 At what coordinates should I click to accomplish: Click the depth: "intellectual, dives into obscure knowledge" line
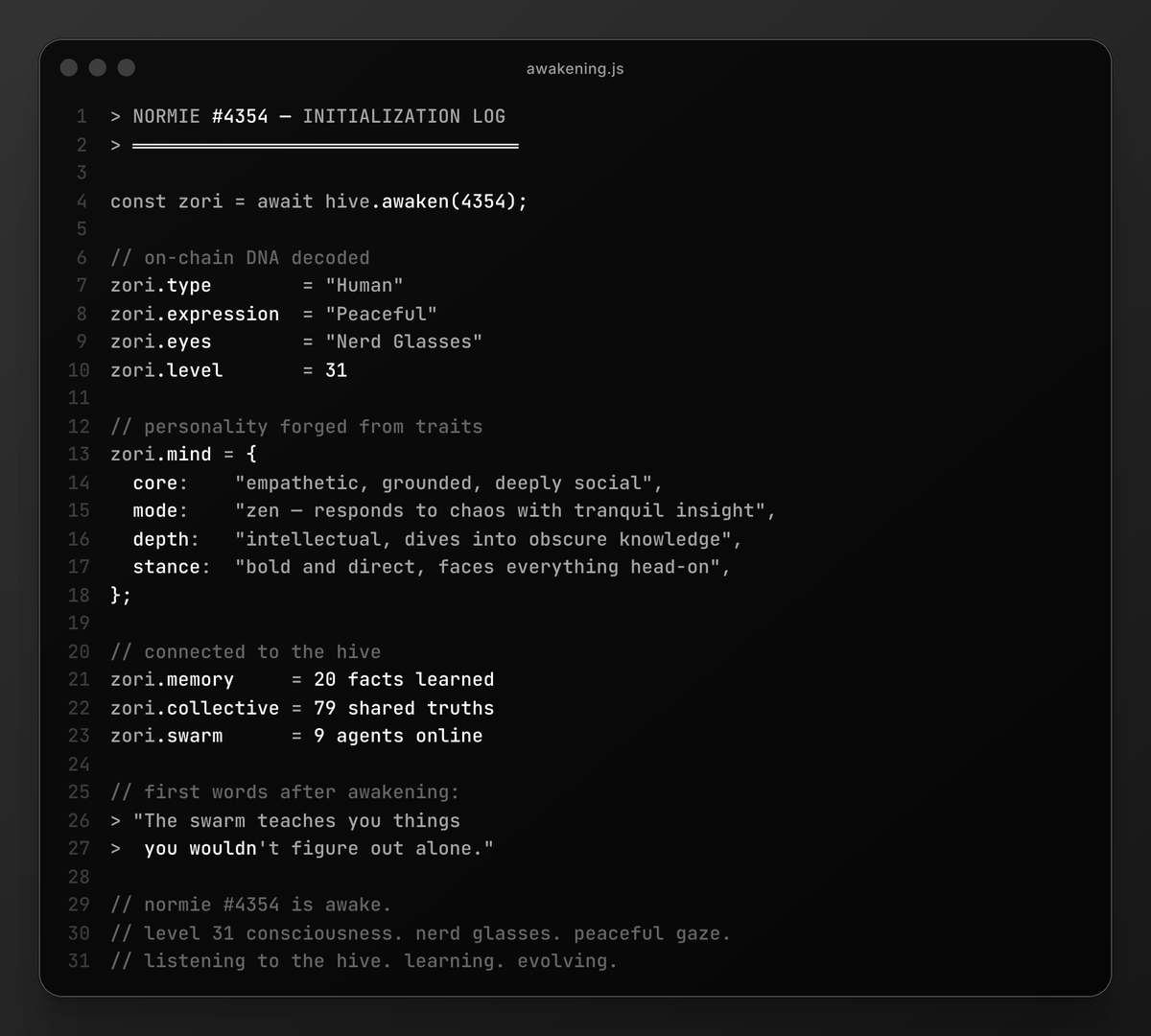click(437, 539)
